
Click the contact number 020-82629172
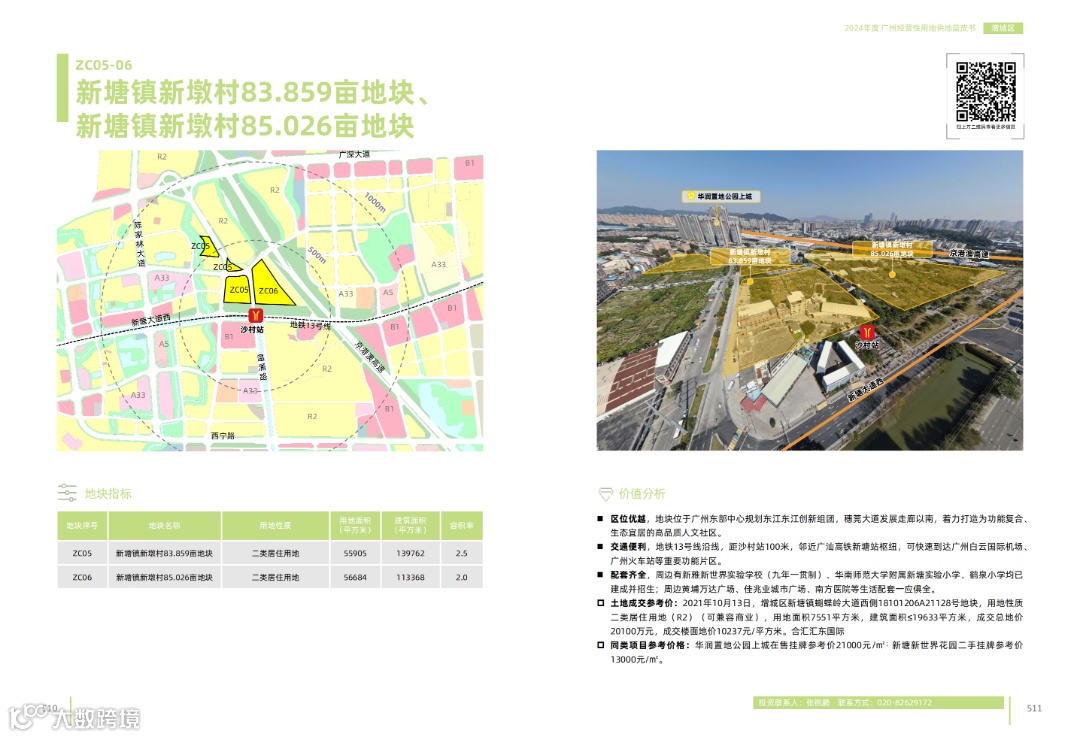pos(904,703)
